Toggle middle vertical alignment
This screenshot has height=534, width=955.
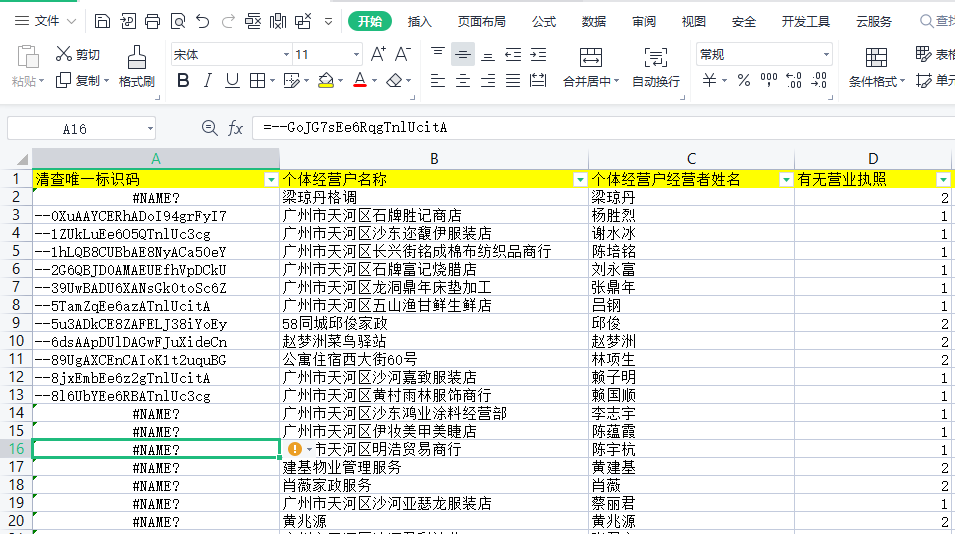click(x=463, y=55)
